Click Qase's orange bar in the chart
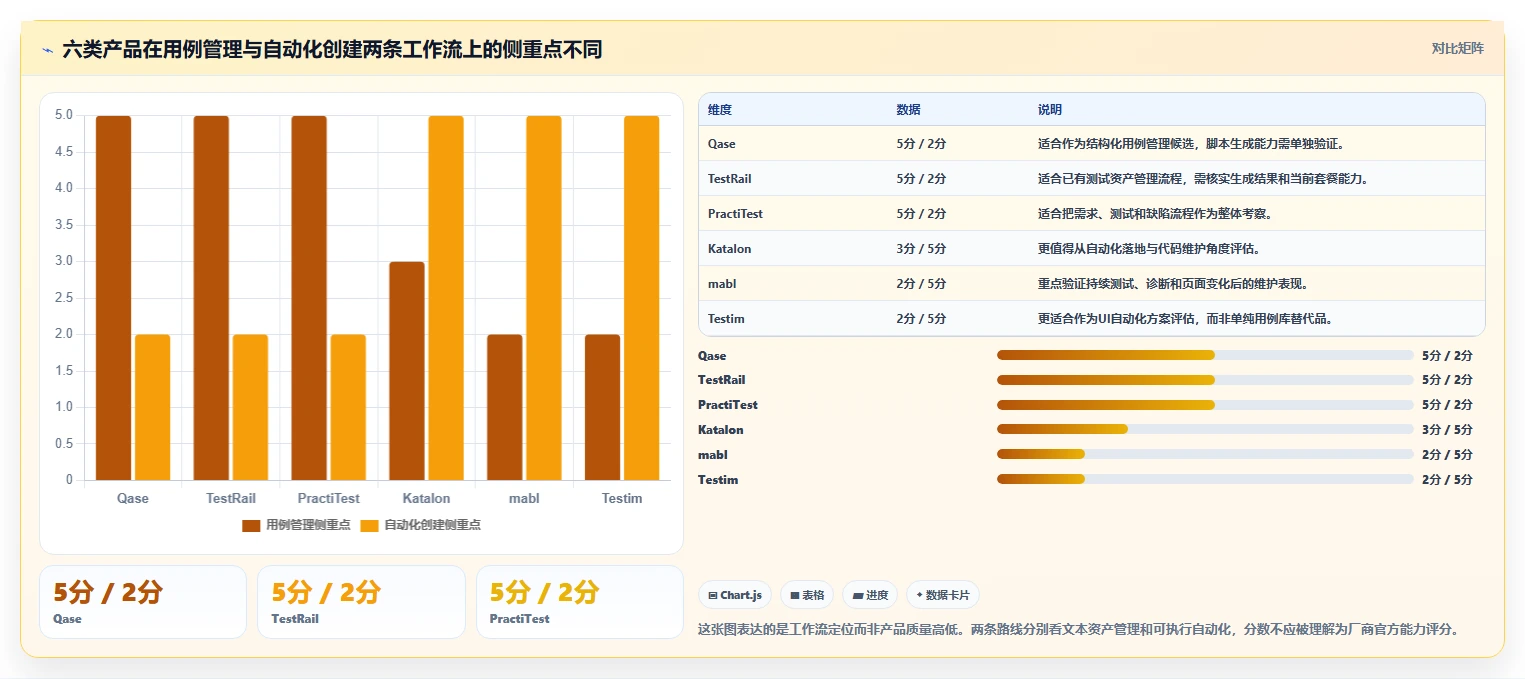 coord(153,407)
